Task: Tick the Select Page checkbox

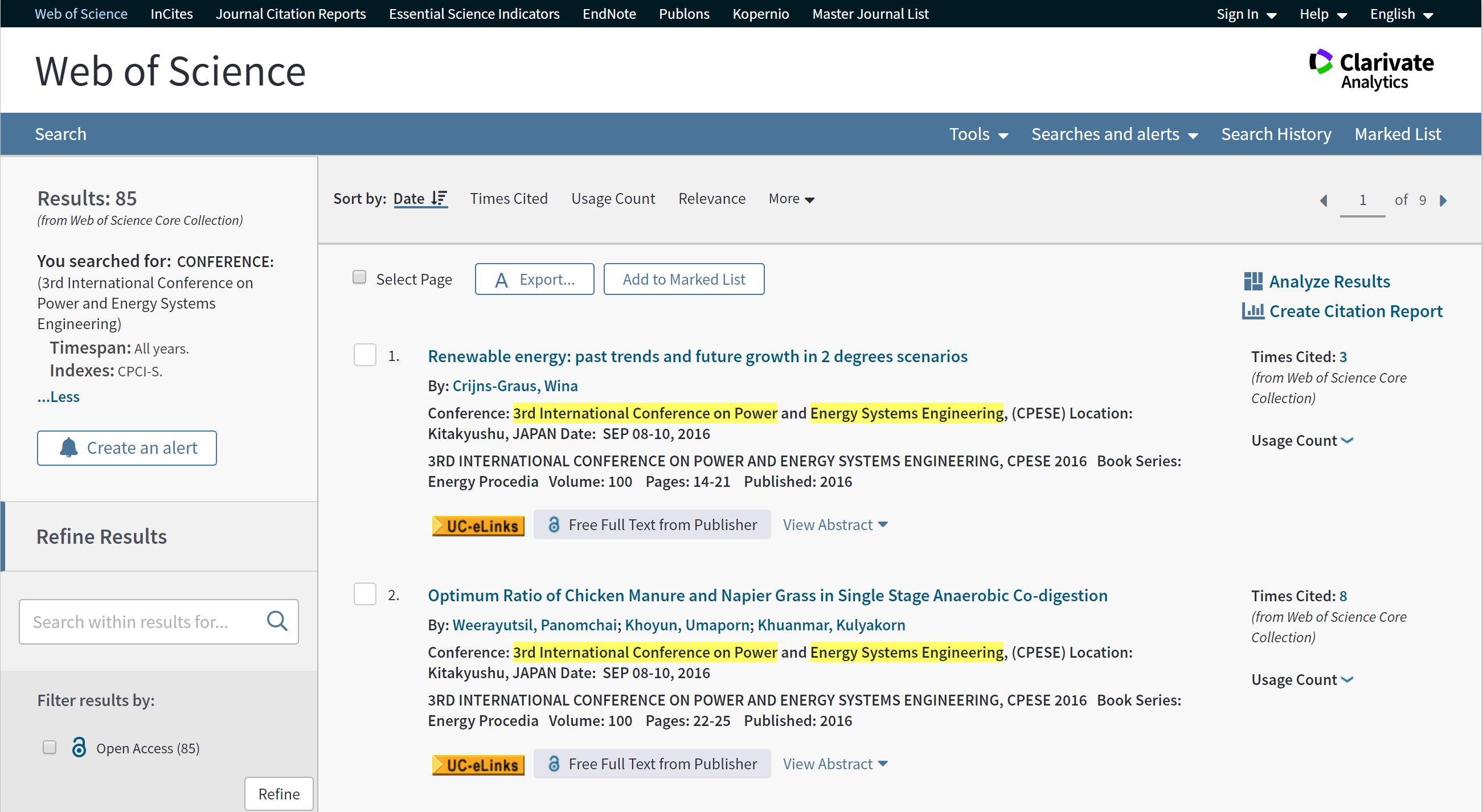Action: coord(359,277)
